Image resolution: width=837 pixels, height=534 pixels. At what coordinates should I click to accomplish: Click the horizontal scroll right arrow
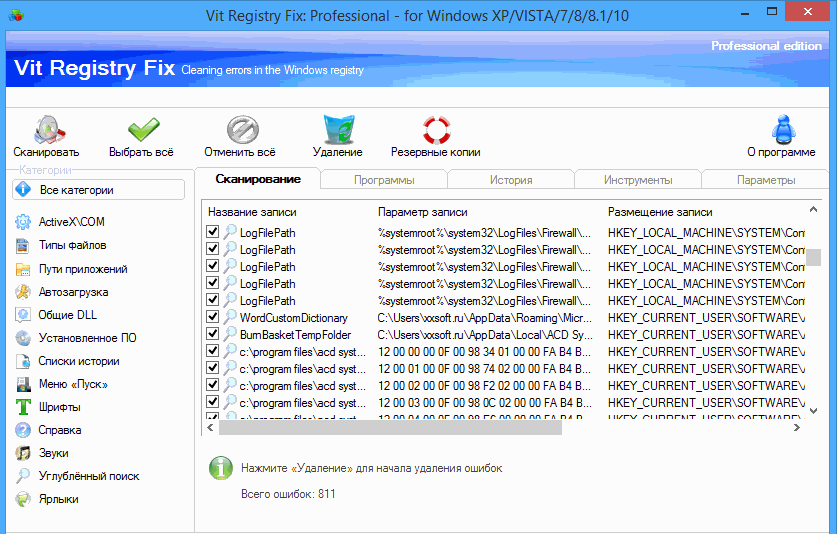(796, 427)
